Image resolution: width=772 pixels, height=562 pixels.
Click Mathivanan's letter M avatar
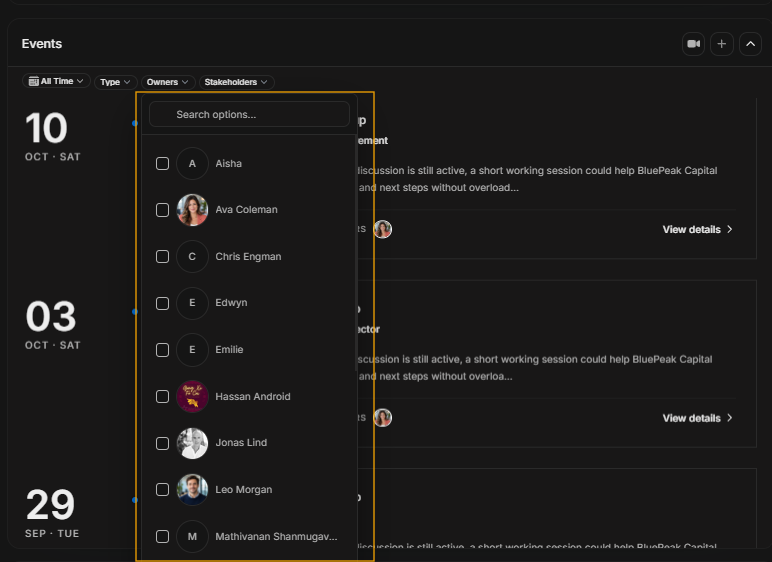[x=193, y=536]
